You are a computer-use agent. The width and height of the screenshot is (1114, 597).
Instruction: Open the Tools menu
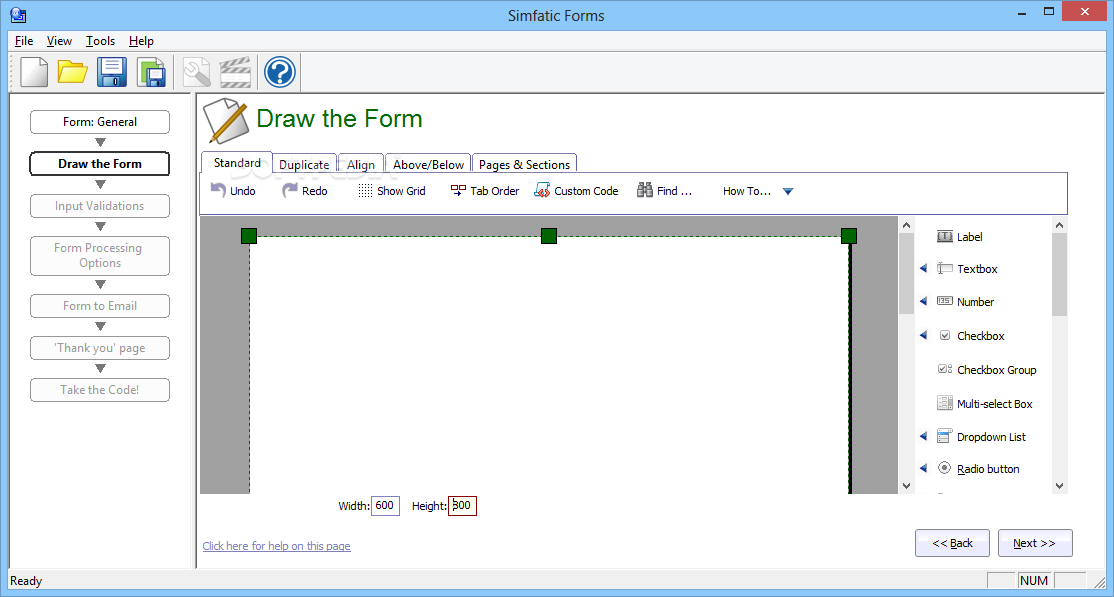pos(100,41)
